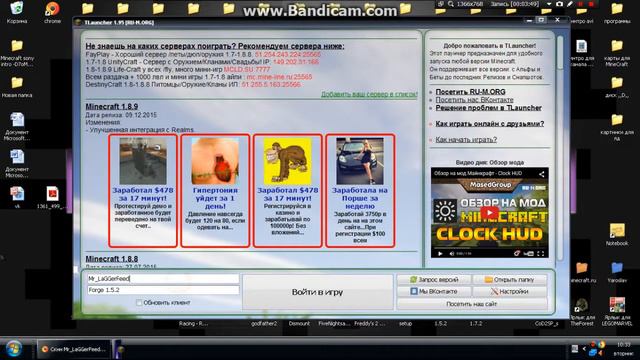Viewport: 640px width, 360px height.
Task: Open the Minecraft sony intro folder
Action: 17,53
